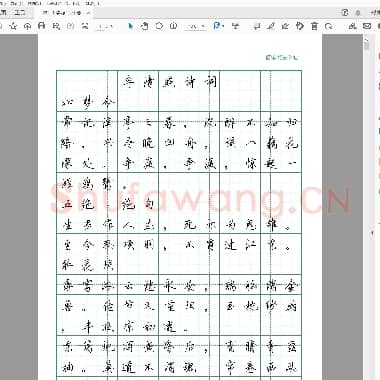Click the upload to cloud icon
The image size is (380, 380).
pyautogui.click(x=27, y=26)
